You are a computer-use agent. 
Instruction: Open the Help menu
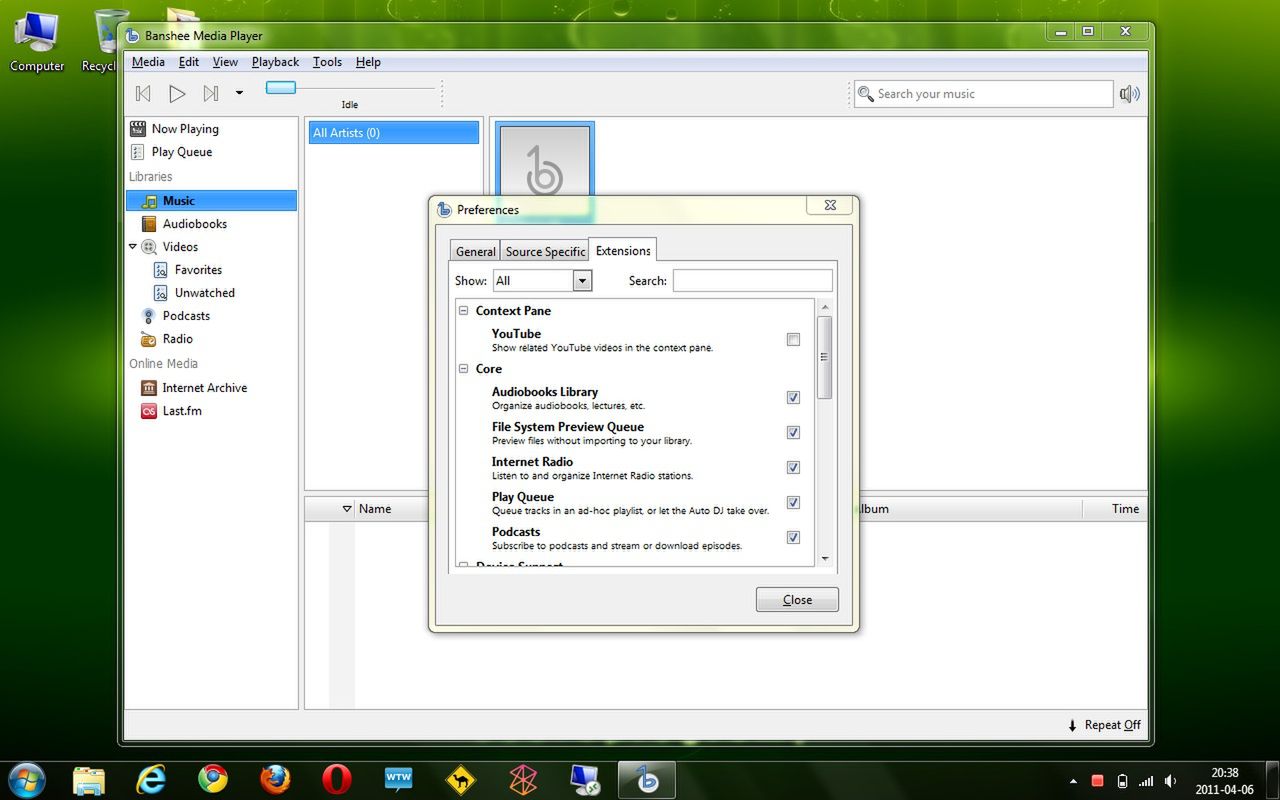[x=368, y=62]
